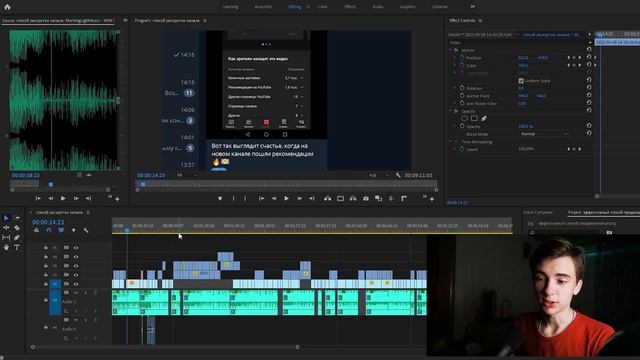Step back one frame in the Program monitor
This screenshot has height=360, width=640.
(x=274, y=199)
